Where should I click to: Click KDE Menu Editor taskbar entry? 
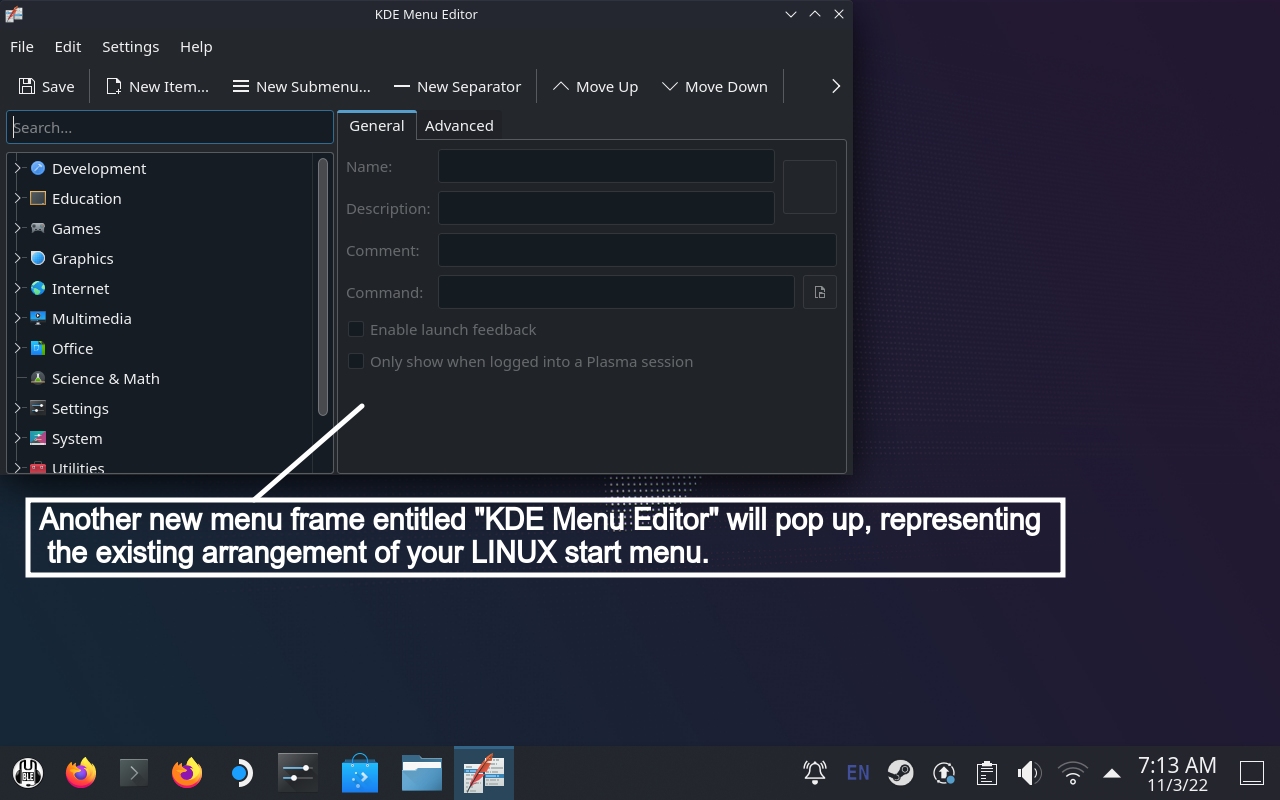[484, 772]
